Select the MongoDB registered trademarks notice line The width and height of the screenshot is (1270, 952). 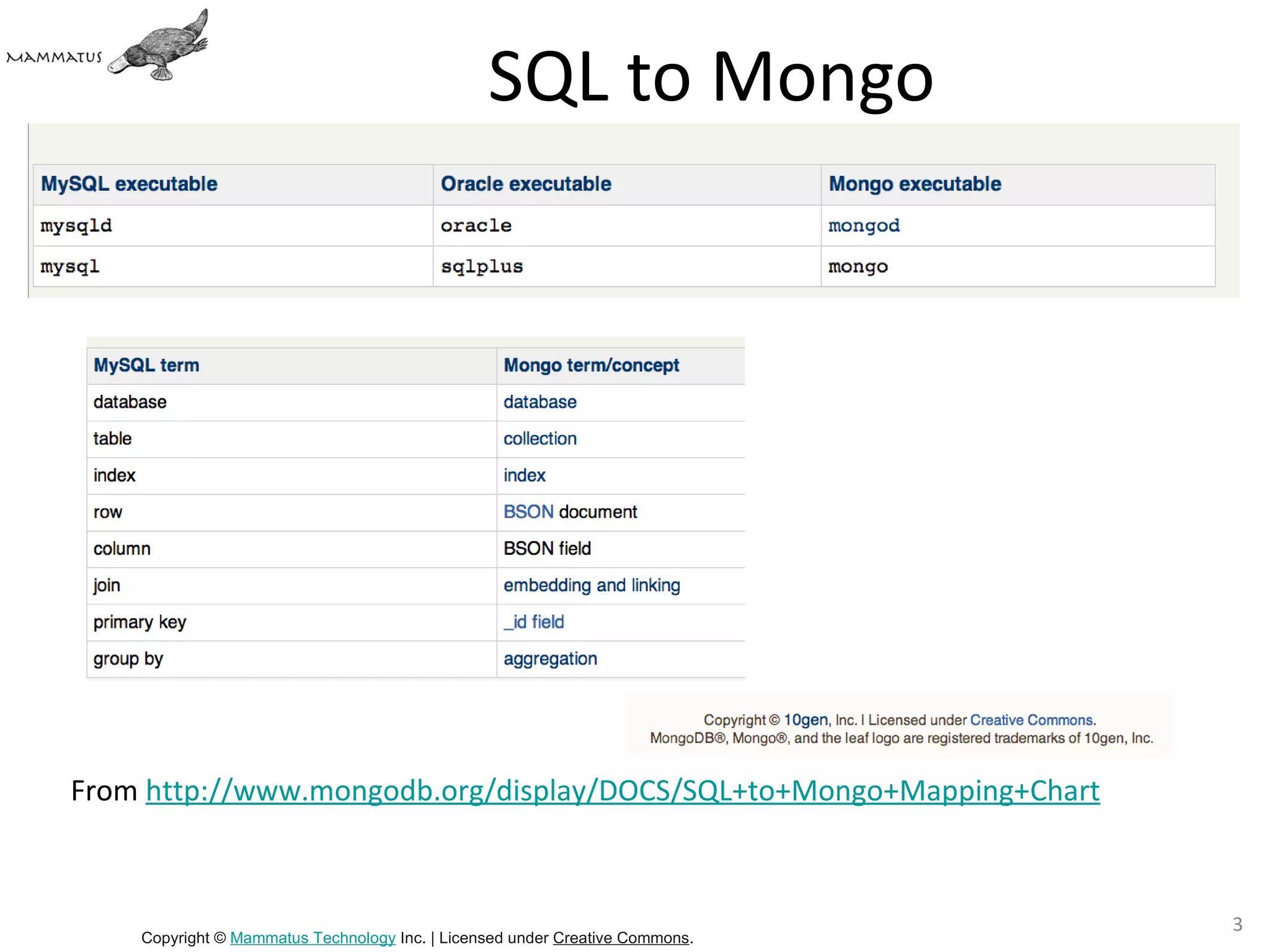pos(902,738)
